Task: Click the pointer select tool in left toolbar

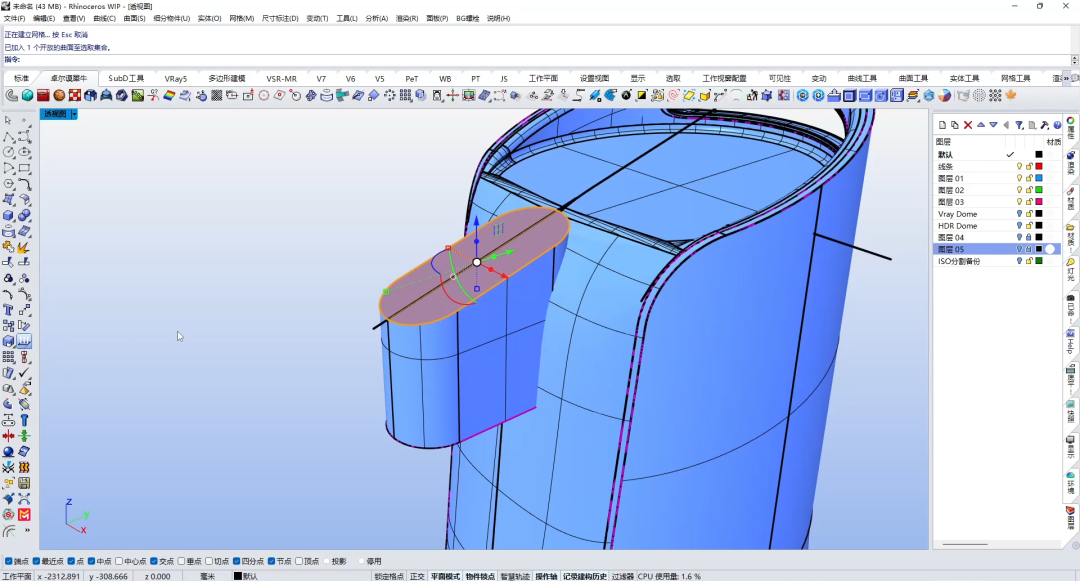Action: [8, 120]
